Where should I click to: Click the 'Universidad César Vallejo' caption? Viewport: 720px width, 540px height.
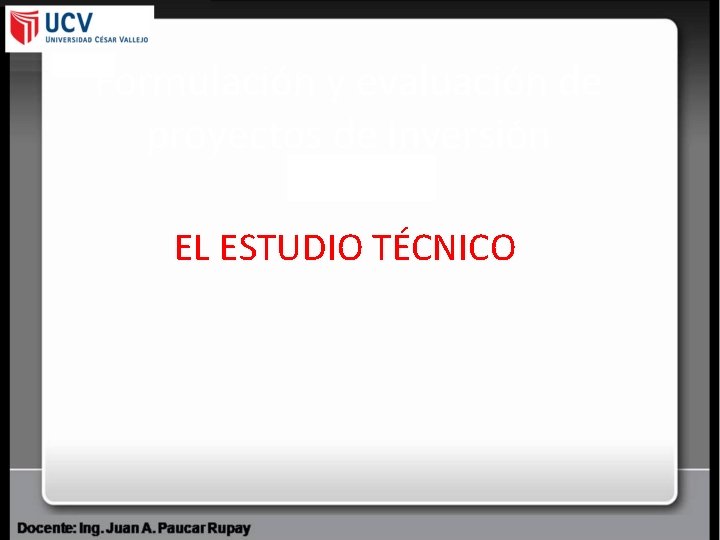[97, 39]
